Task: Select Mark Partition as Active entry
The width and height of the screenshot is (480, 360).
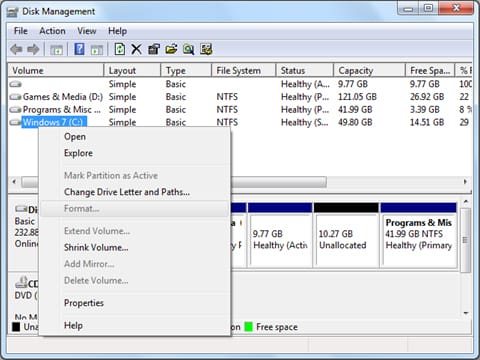Action: tap(135, 176)
